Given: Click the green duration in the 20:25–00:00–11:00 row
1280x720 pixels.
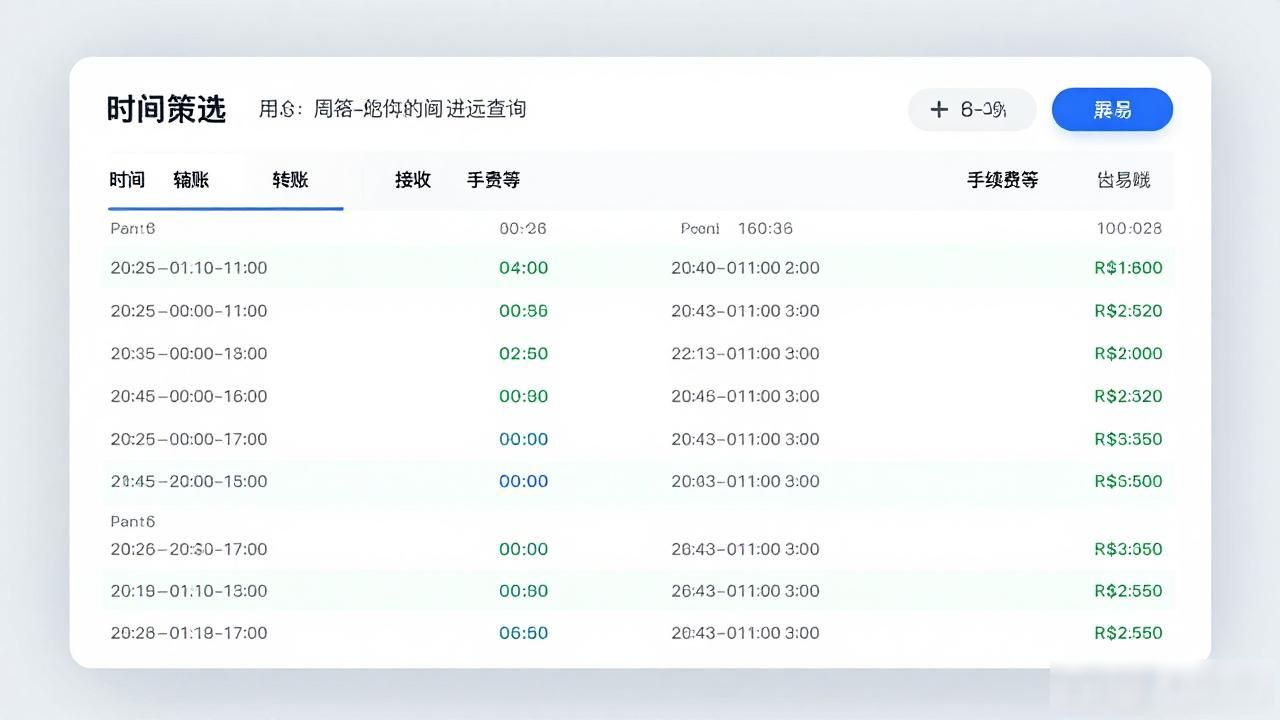Looking at the screenshot, I should pos(523,311).
